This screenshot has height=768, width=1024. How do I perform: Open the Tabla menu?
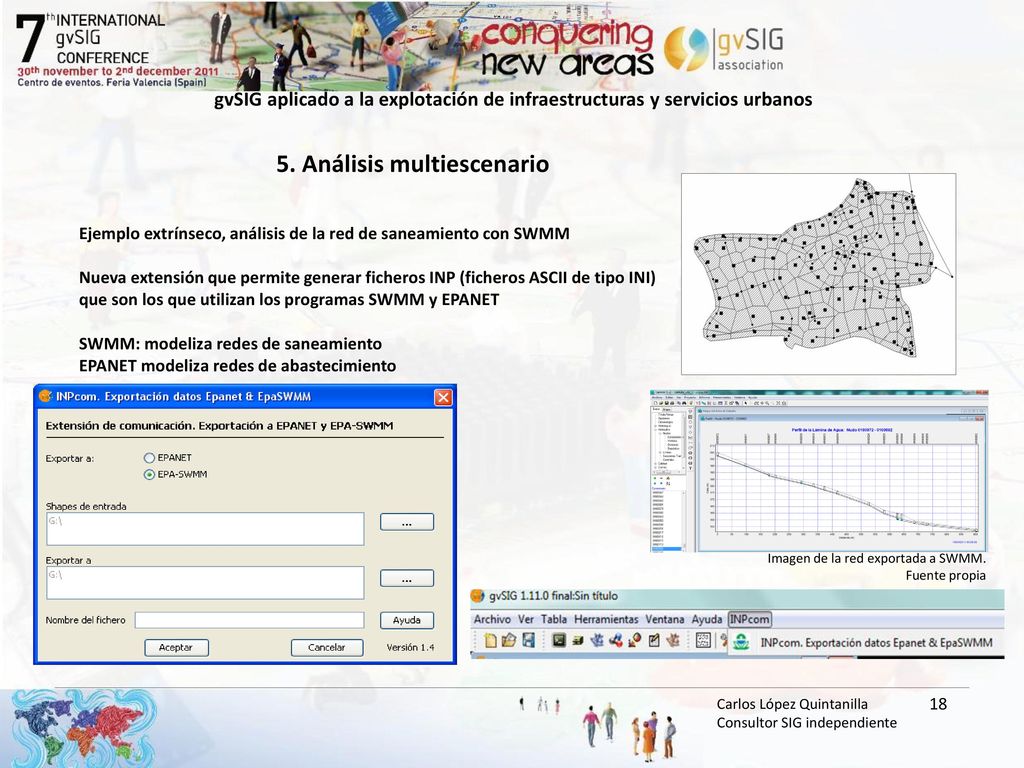[x=554, y=619]
